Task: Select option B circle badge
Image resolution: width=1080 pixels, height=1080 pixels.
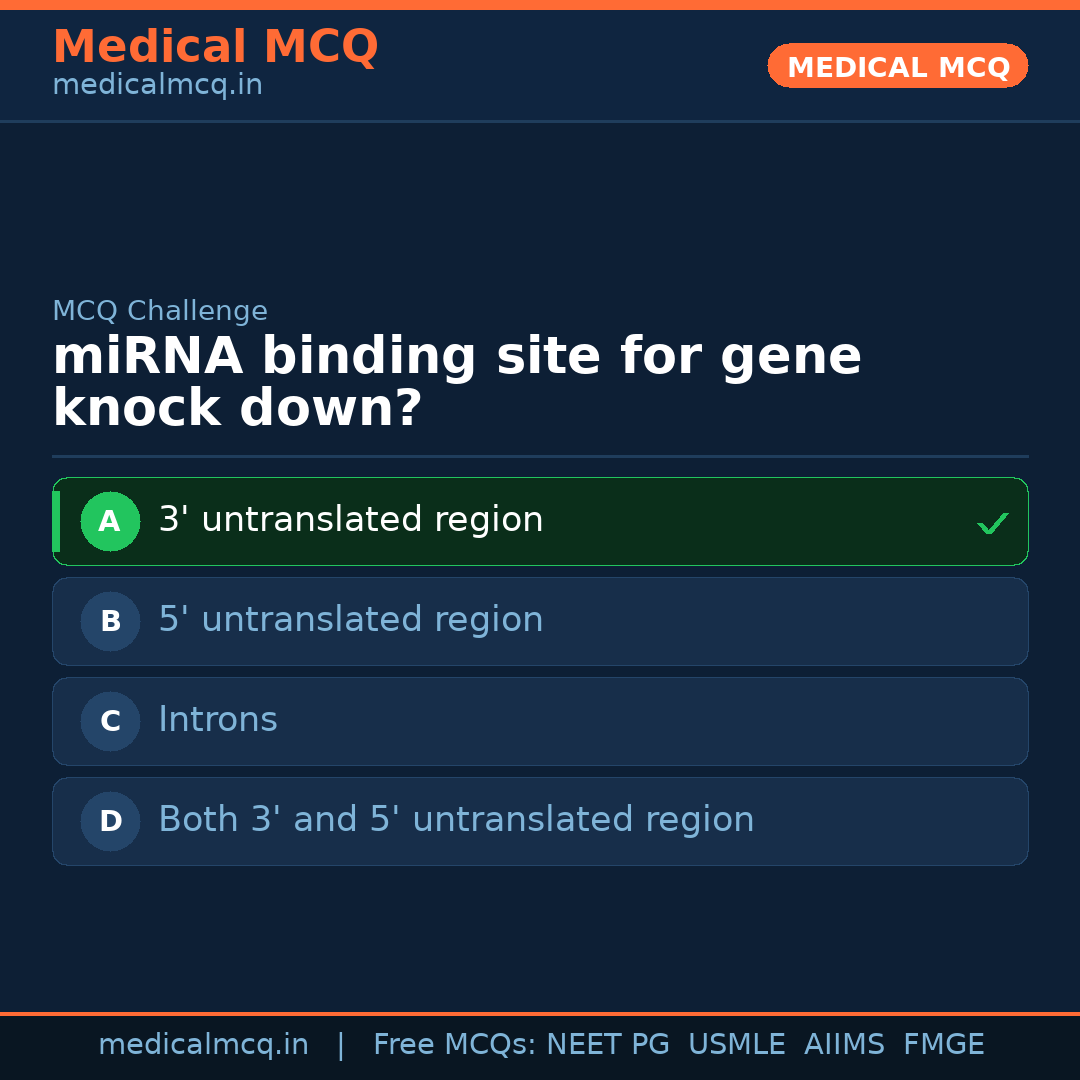Action: tap(110, 621)
